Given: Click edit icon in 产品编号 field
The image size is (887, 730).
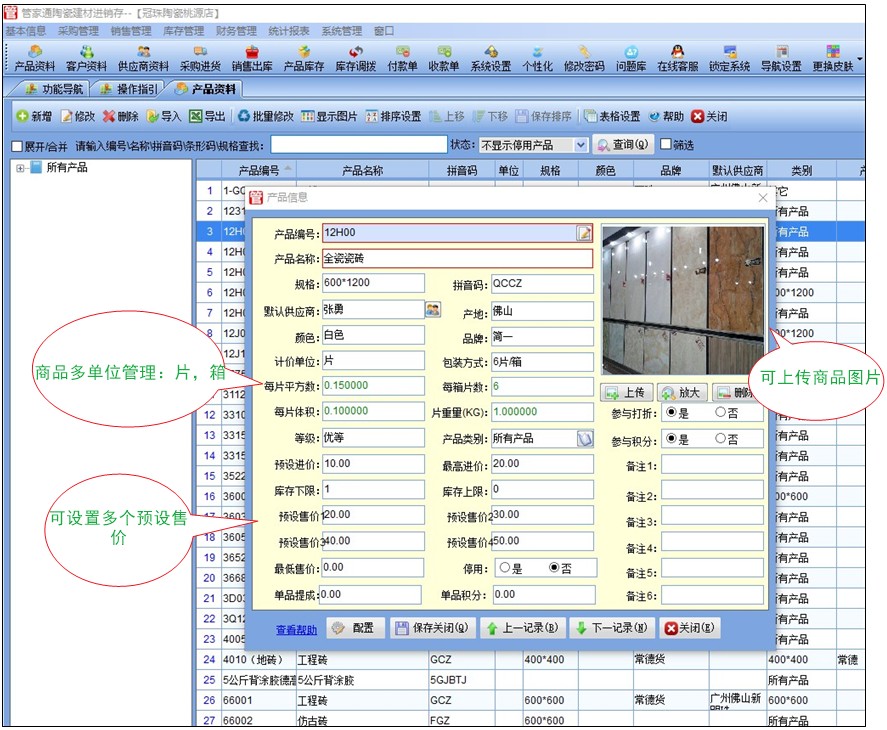Looking at the screenshot, I should coord(584,233).
